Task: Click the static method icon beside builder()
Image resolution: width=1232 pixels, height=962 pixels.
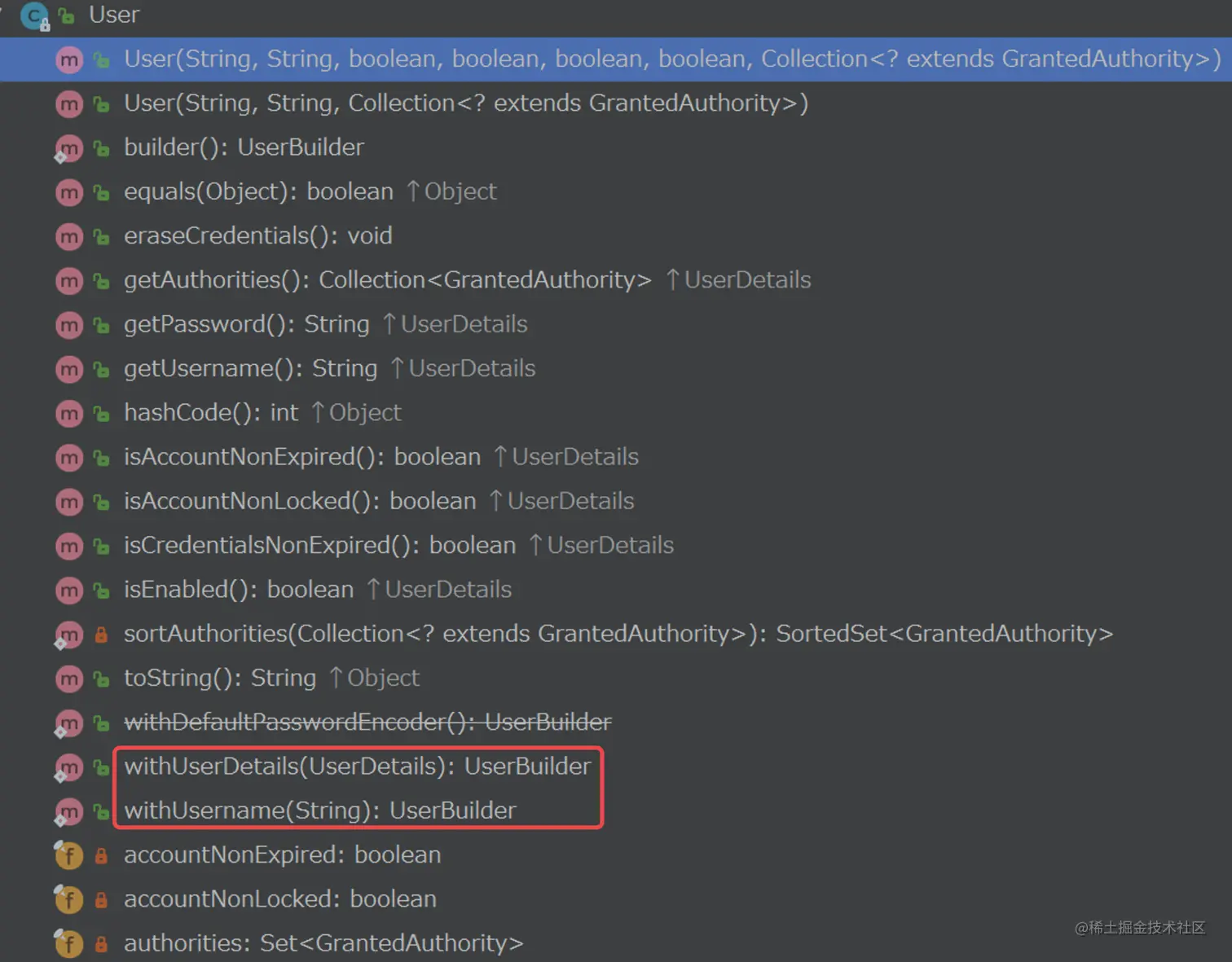Action: 69,148
